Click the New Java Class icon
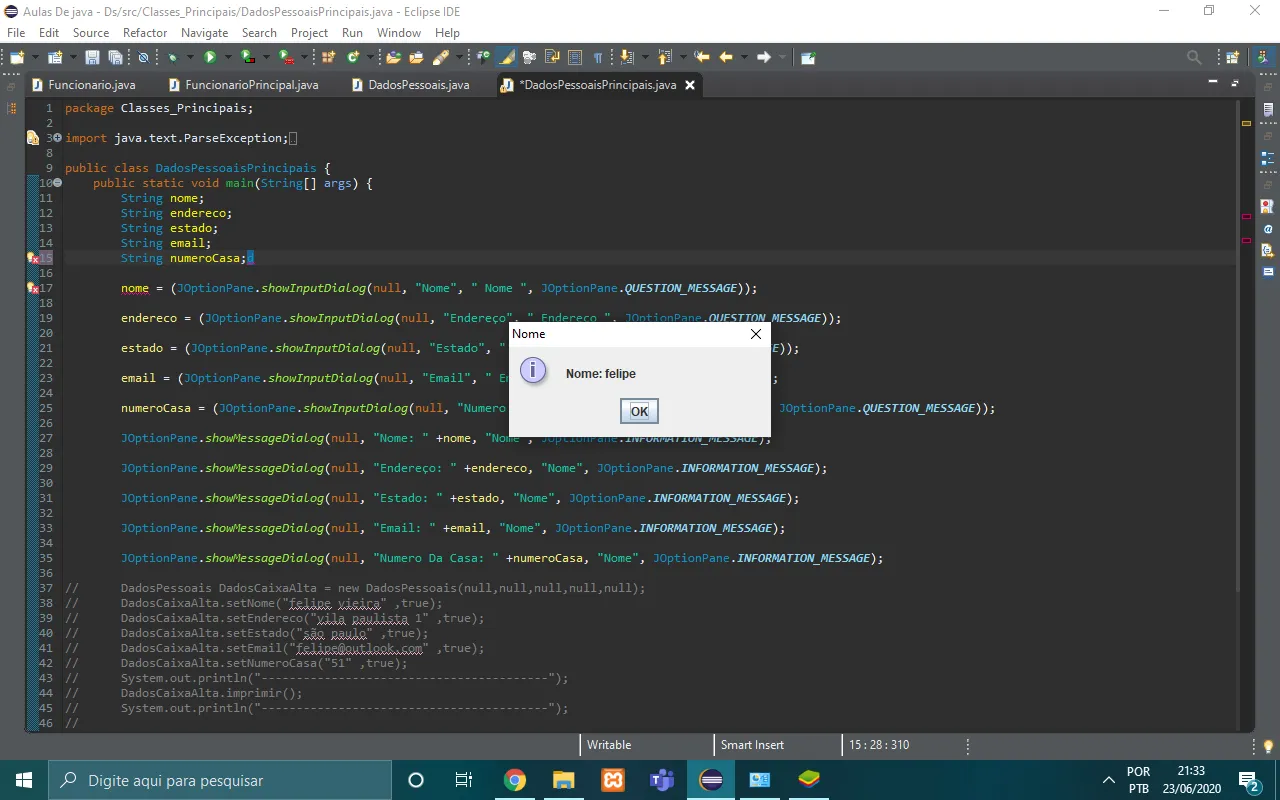1280x800 pixels. pos(353,58)
